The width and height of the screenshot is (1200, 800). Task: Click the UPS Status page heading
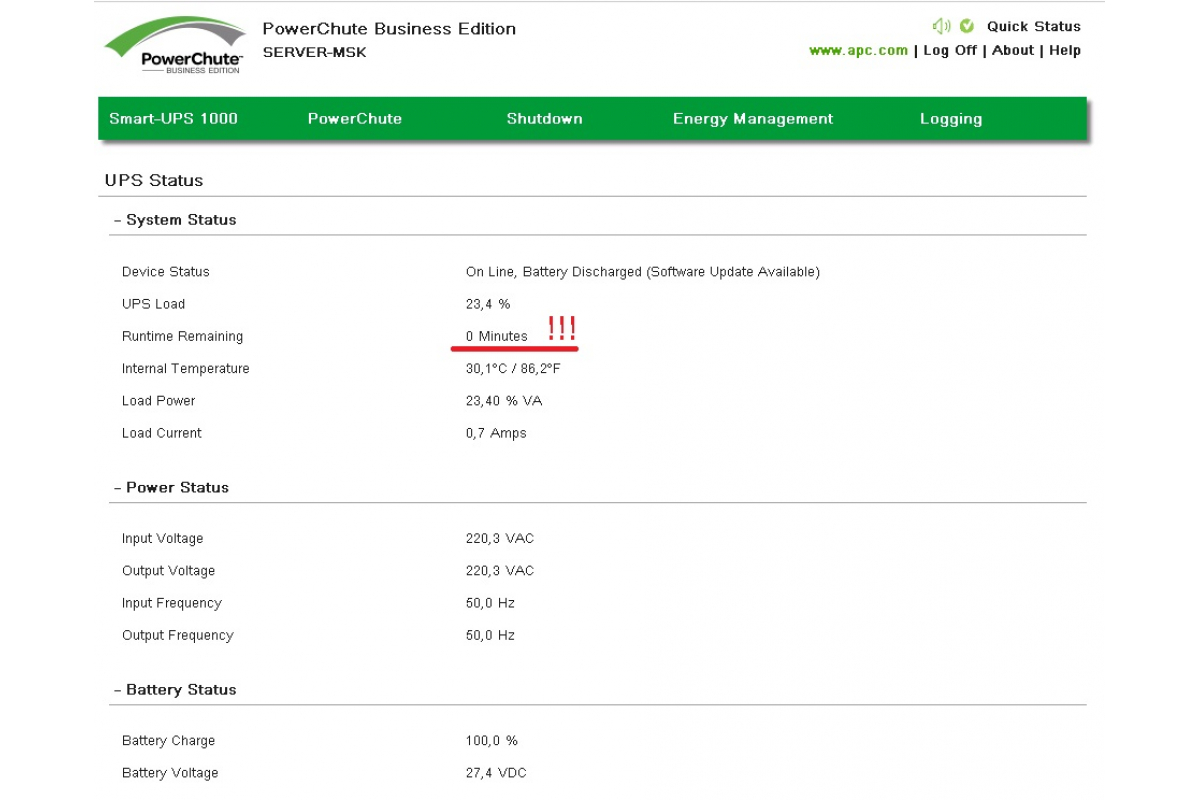154,181
